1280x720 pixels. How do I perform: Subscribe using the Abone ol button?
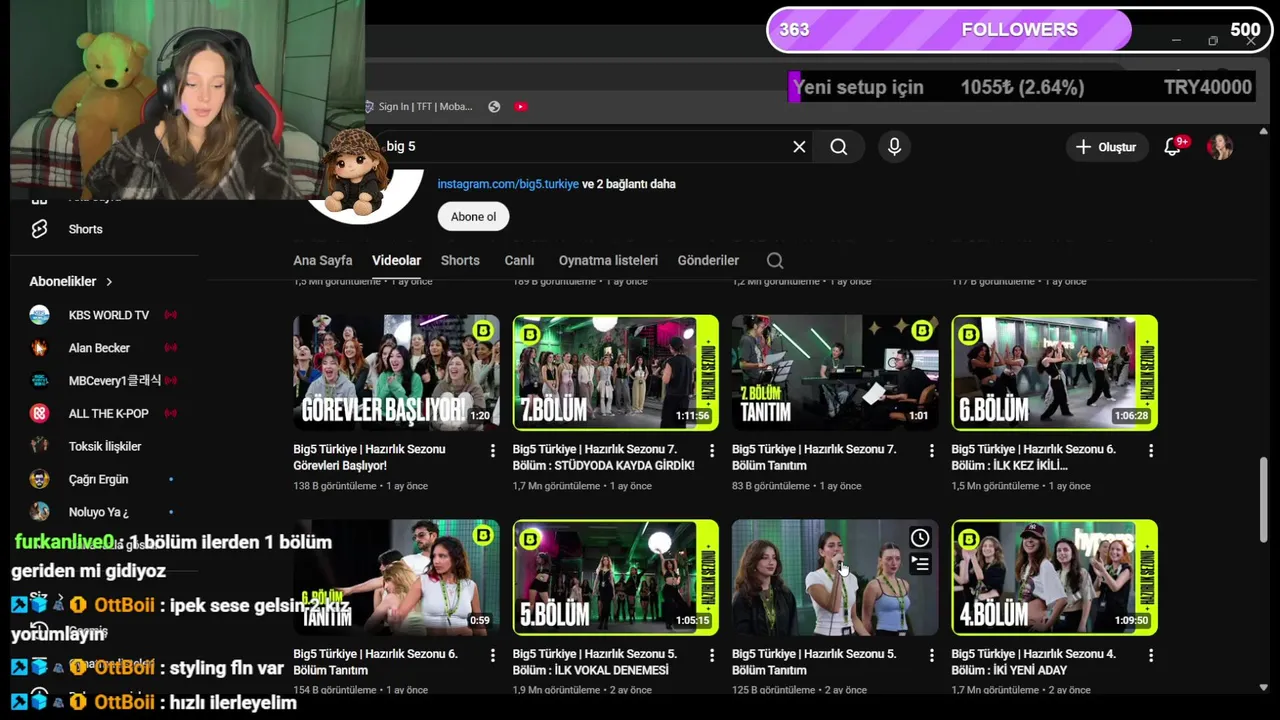point(473,216)
